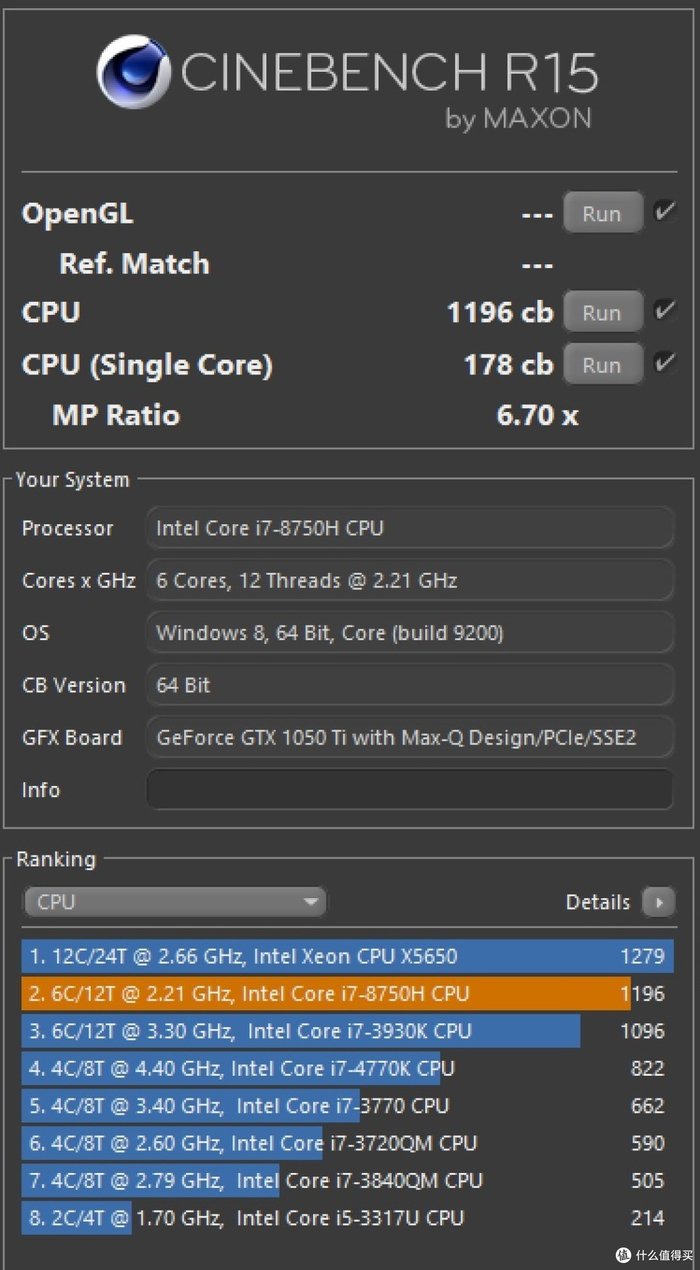Viewport: 700px width, 1270px height.
Task: Click into the Info text field
Action: [x=410, y=789]
